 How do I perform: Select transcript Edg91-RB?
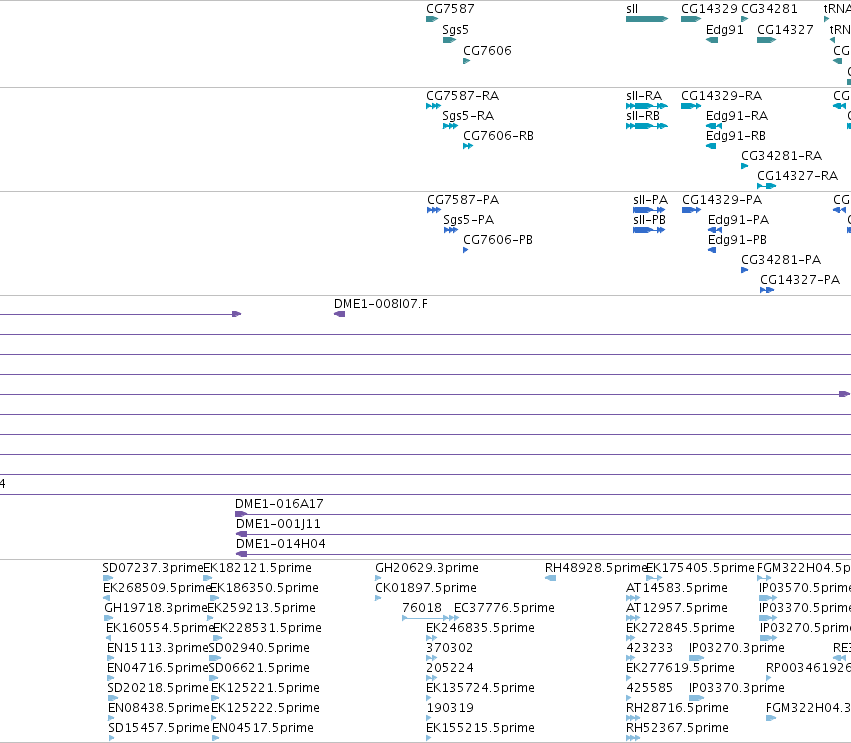735,136
